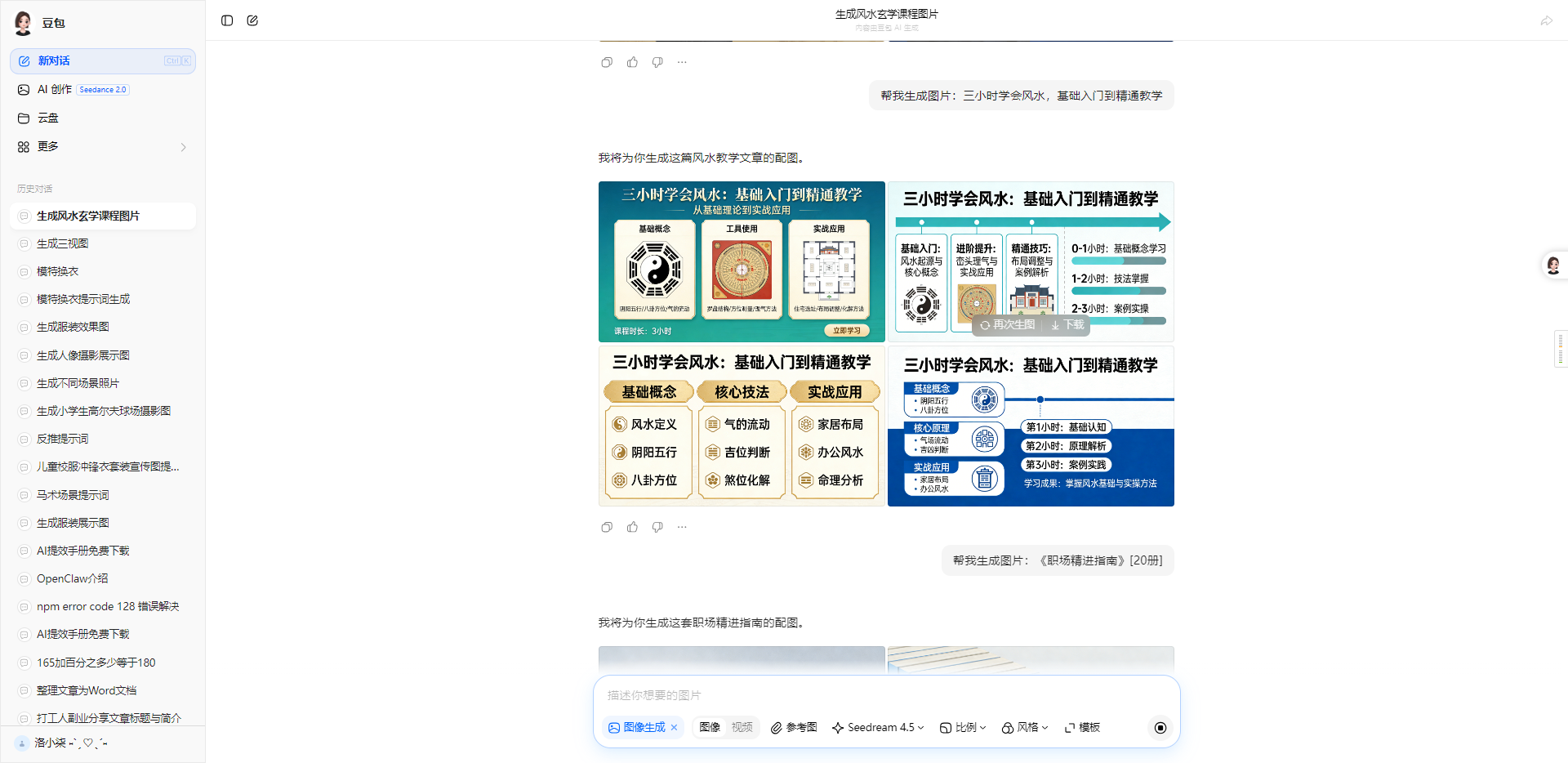Select the 图像 mode toggle
1568x763 pixels.
tap(710, 727)
